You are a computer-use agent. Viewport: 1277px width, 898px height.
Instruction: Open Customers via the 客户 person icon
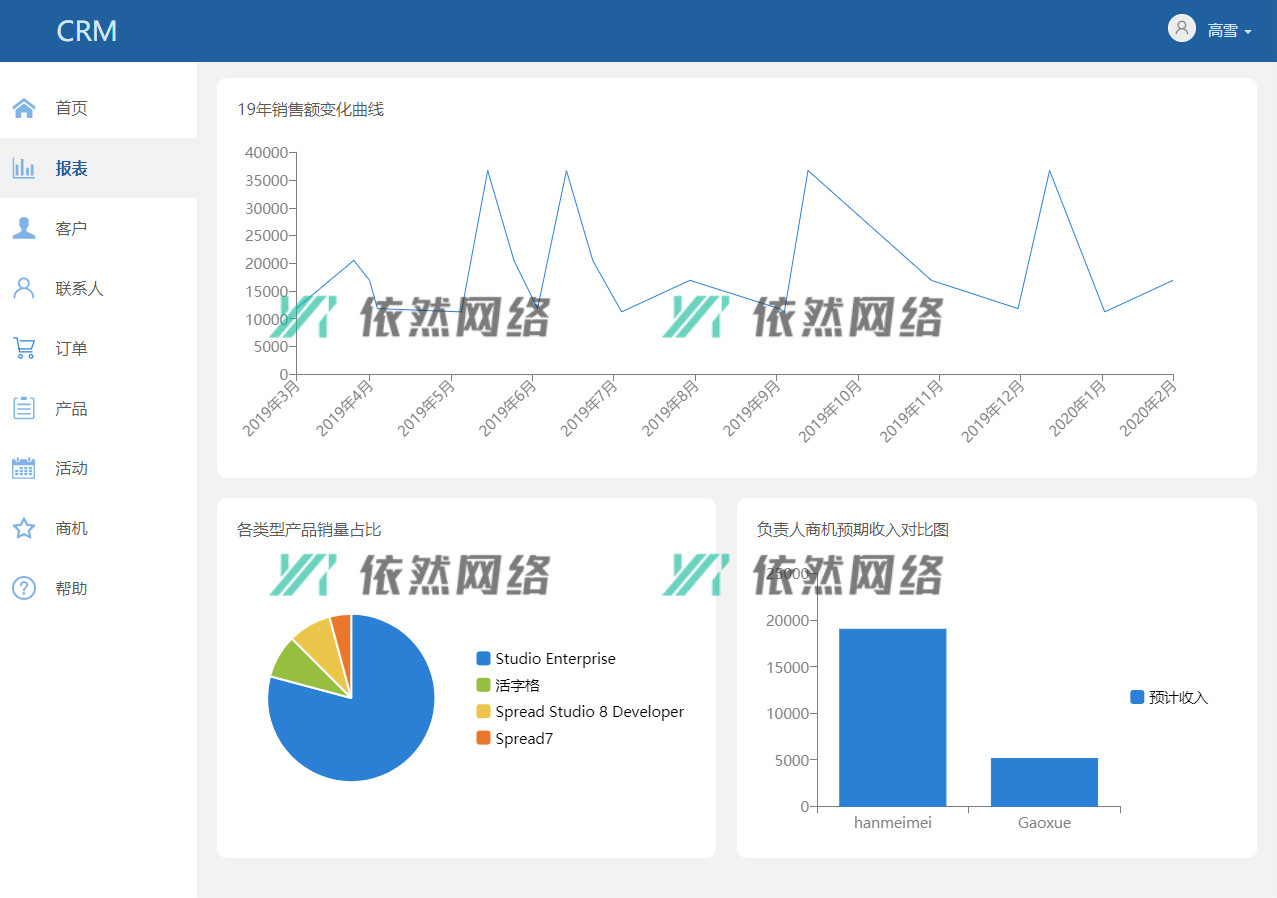click(24, 228)
